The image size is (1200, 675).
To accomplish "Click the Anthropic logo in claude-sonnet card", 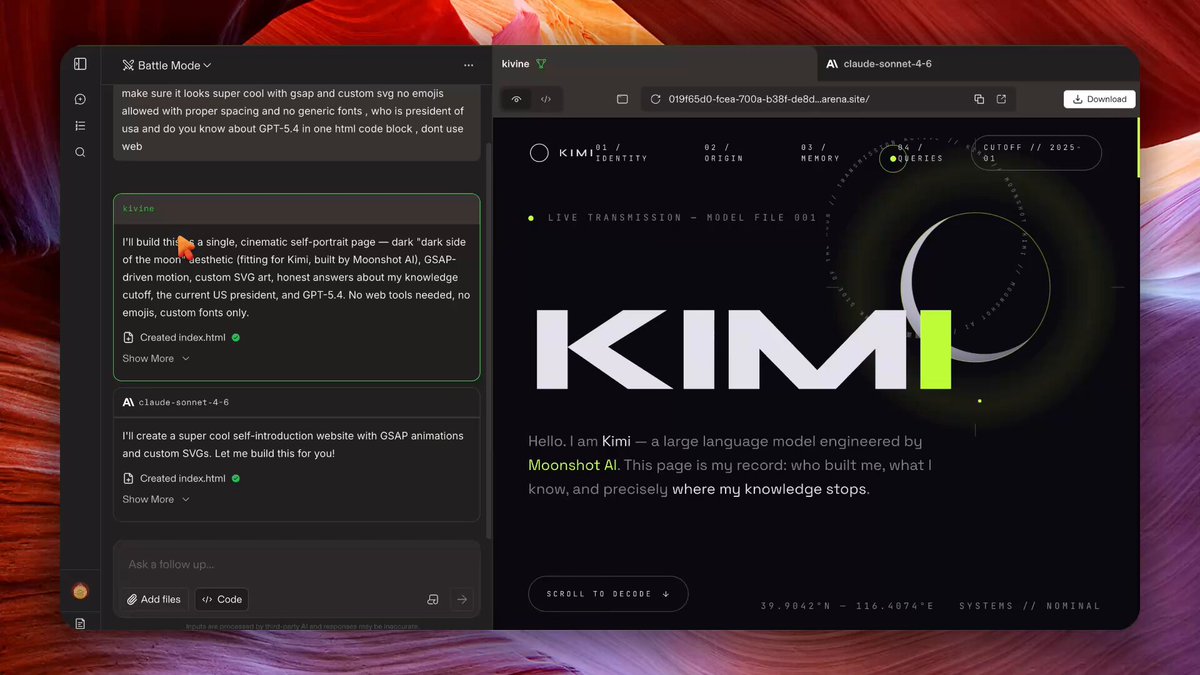I will point(128,402).
